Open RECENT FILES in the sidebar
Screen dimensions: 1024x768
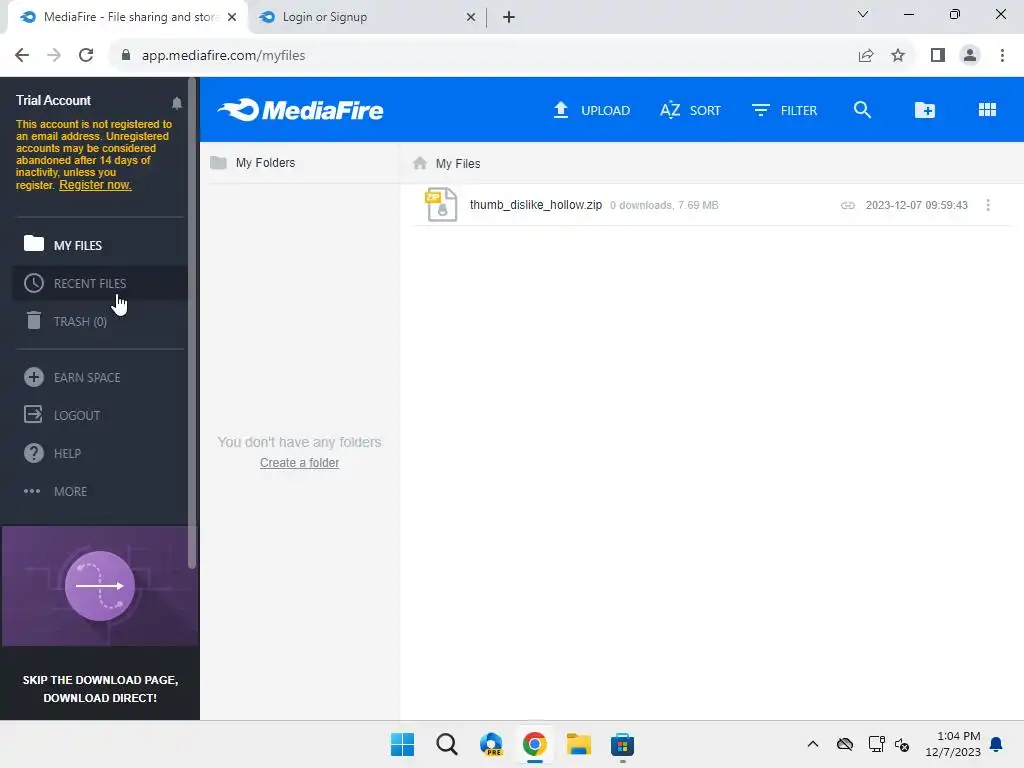(99, 283)
